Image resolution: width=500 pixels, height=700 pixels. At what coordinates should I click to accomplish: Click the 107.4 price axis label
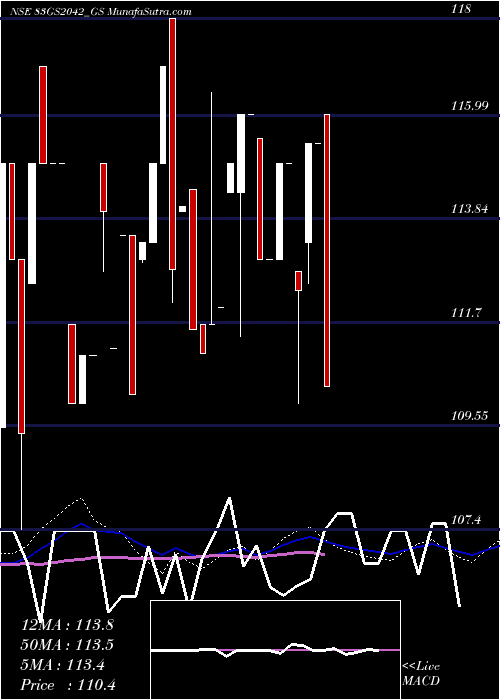[467, 520]
